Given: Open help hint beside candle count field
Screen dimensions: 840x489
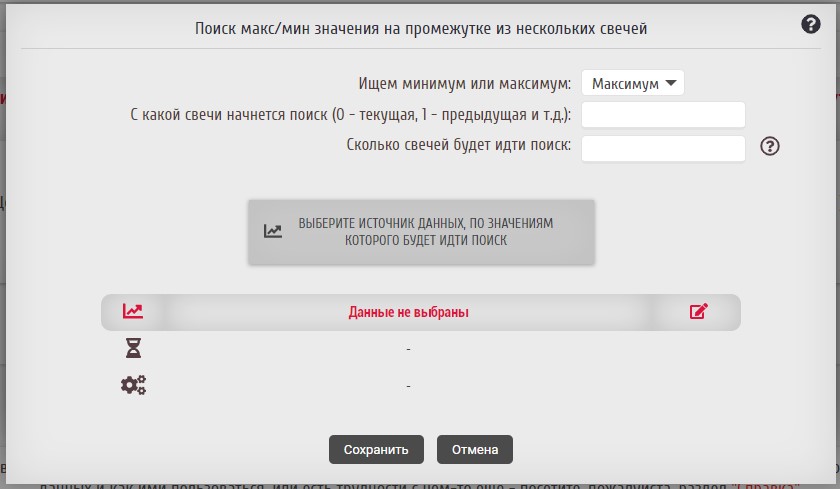Looking at the screenshot, I should [x=769, y=146].
